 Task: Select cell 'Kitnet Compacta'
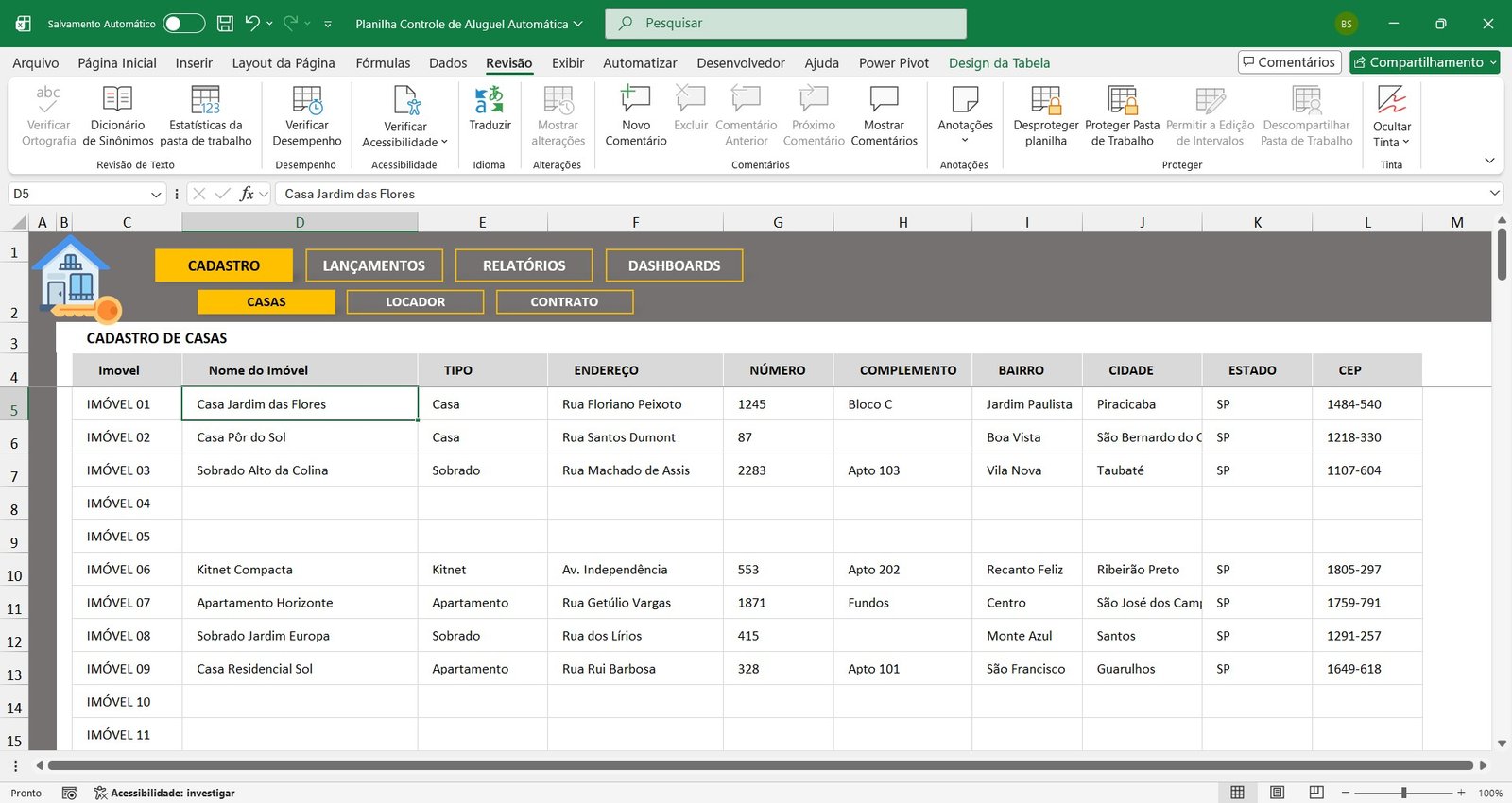click(x=300, y=570)
